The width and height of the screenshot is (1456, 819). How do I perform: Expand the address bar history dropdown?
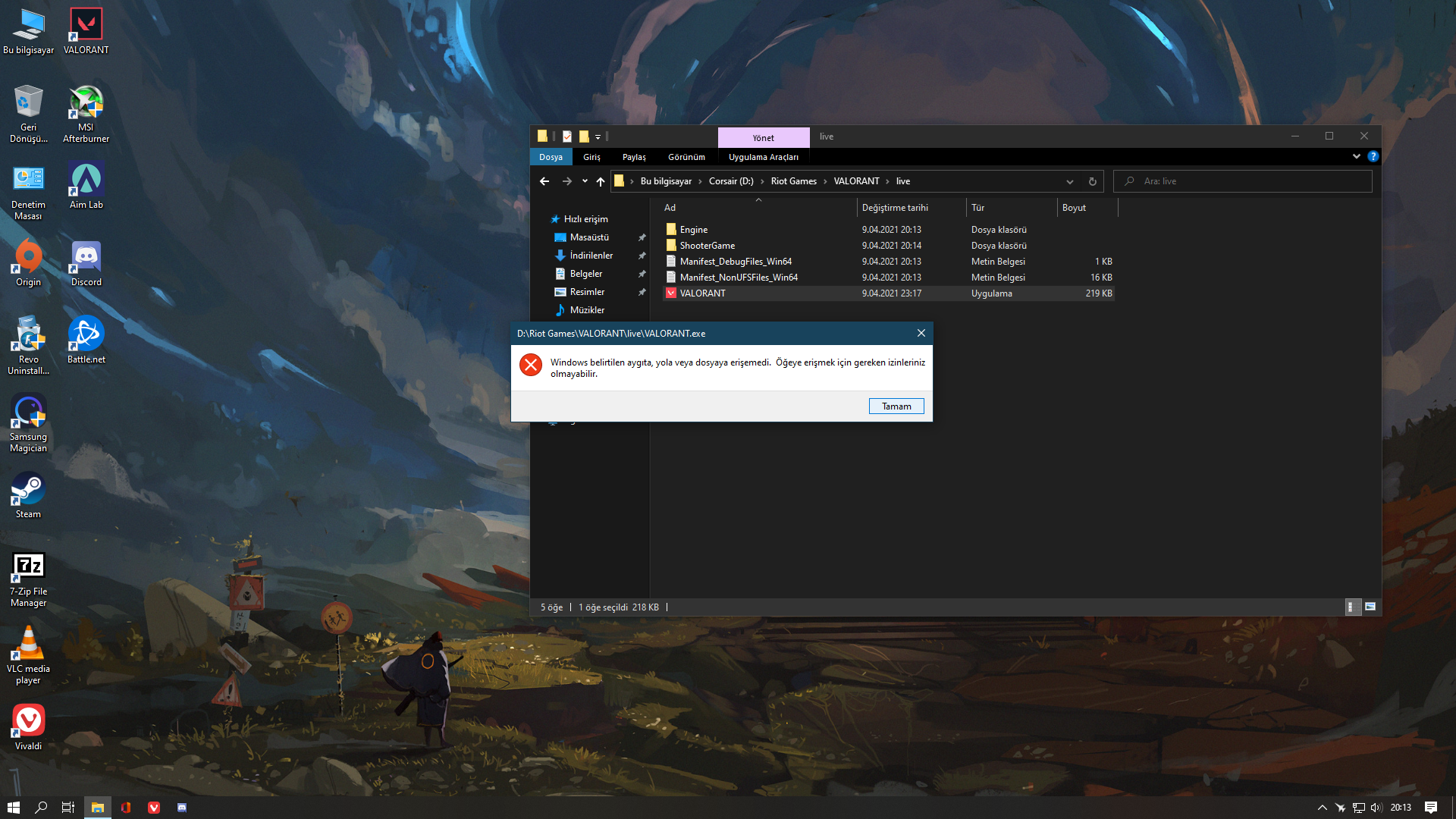click(1069, 181)
